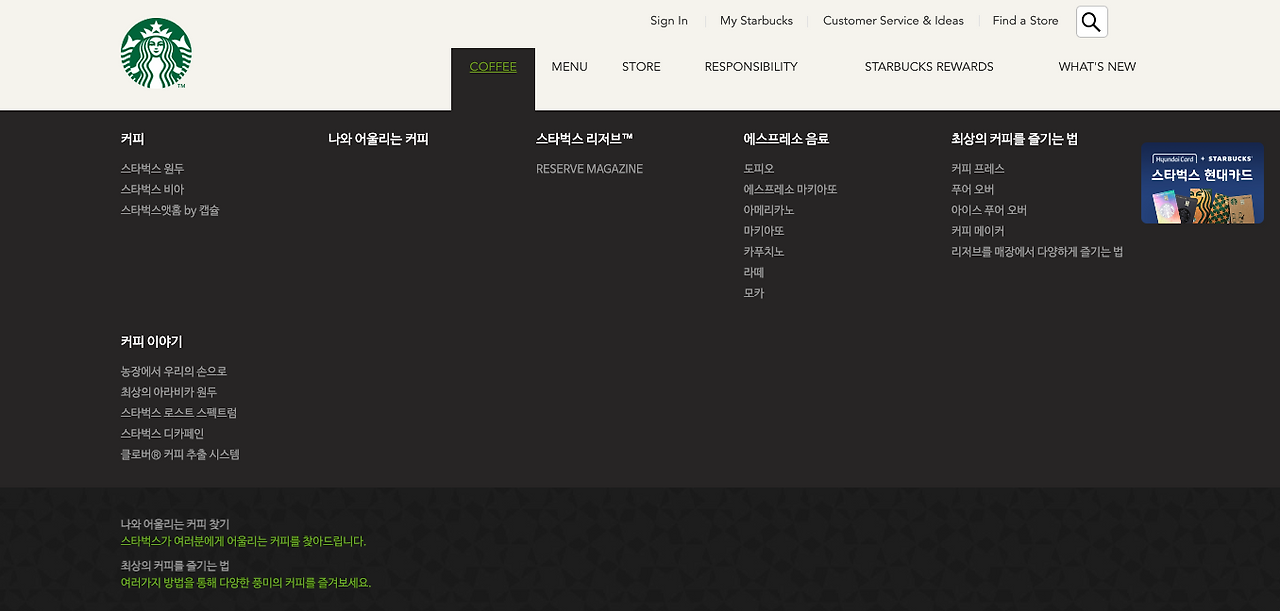Open 커피 메이커 link
The height and width of the screenshot is (611, 1280).
[978, 231]
